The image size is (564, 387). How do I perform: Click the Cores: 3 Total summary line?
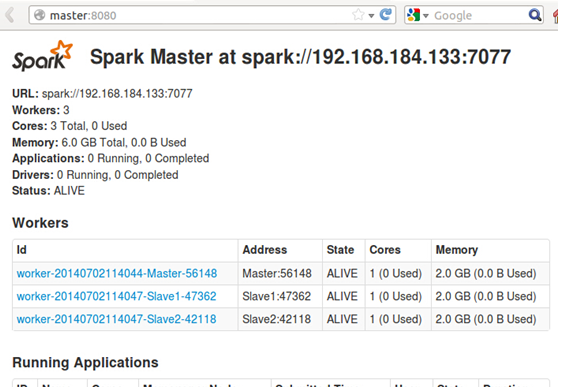pyautogui.click(x=70, y=126)
